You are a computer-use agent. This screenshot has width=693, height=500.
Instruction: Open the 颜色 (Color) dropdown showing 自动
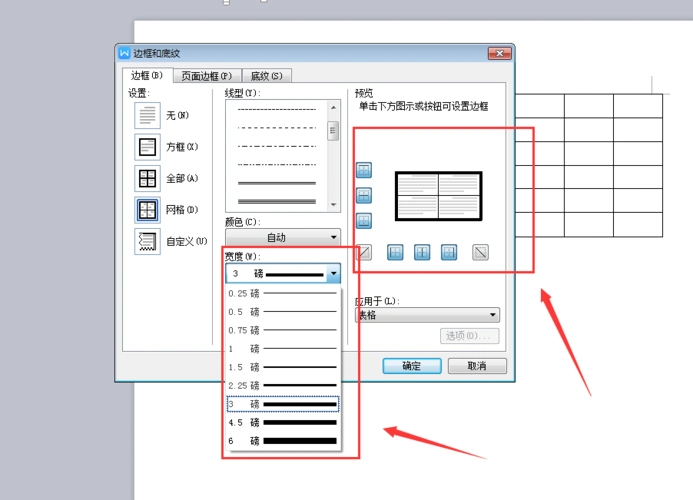(282, 237)
